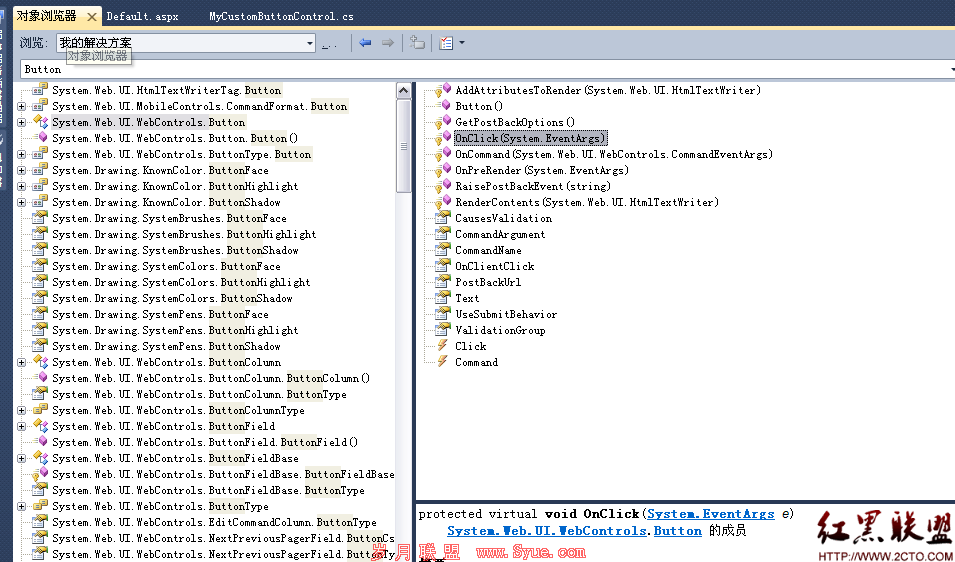Click the Click event lightning icon
Screen dimensions: 955x562
442,346
